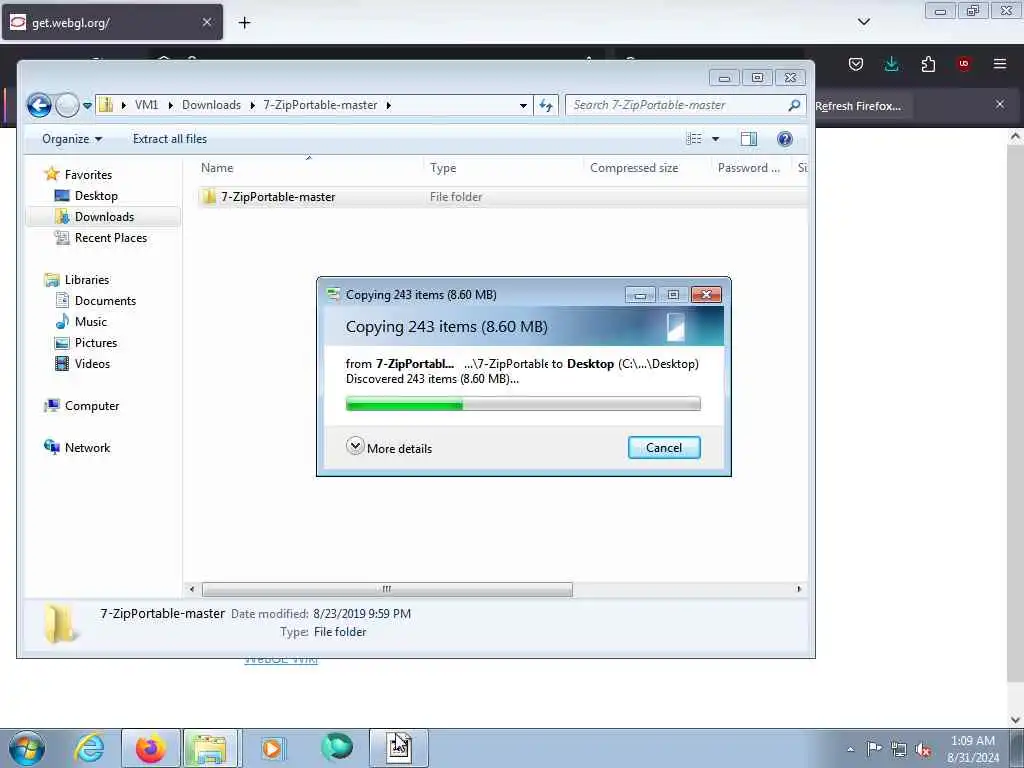Click the Explorer forward navigation arrow

67,105
